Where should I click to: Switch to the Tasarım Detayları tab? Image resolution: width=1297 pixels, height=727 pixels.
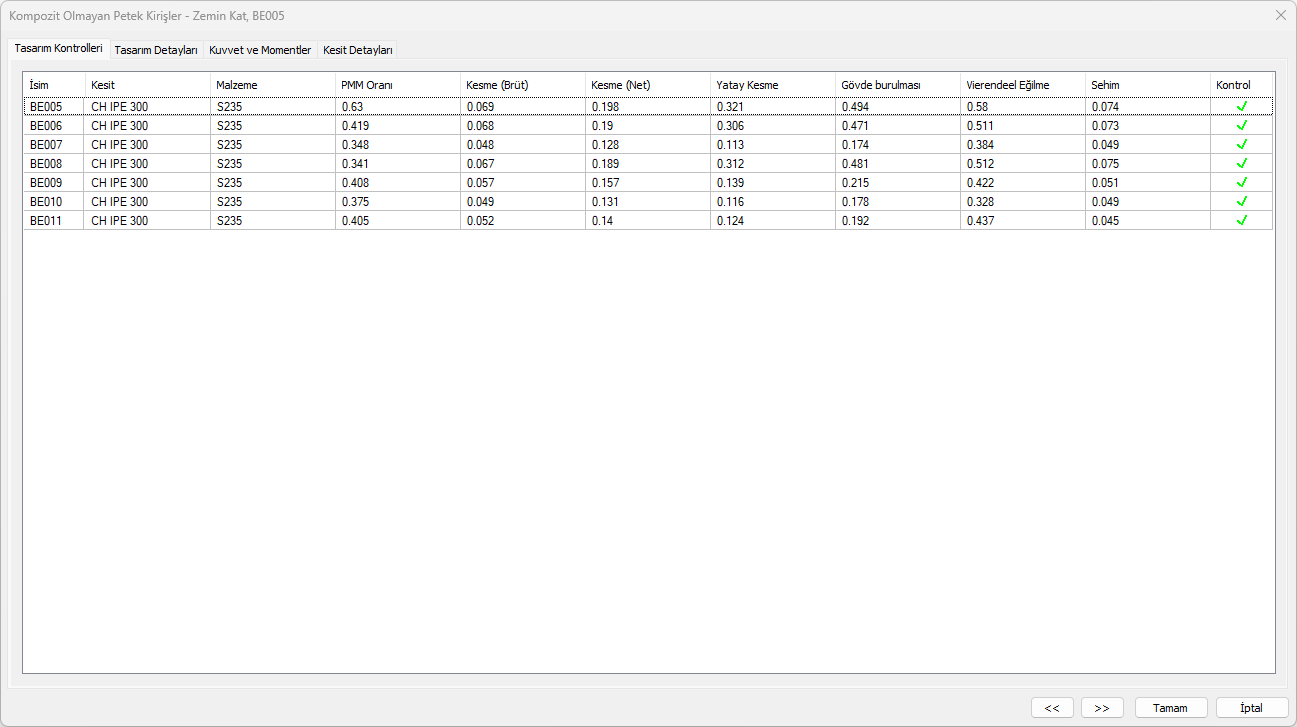click(x=156, y=49)
